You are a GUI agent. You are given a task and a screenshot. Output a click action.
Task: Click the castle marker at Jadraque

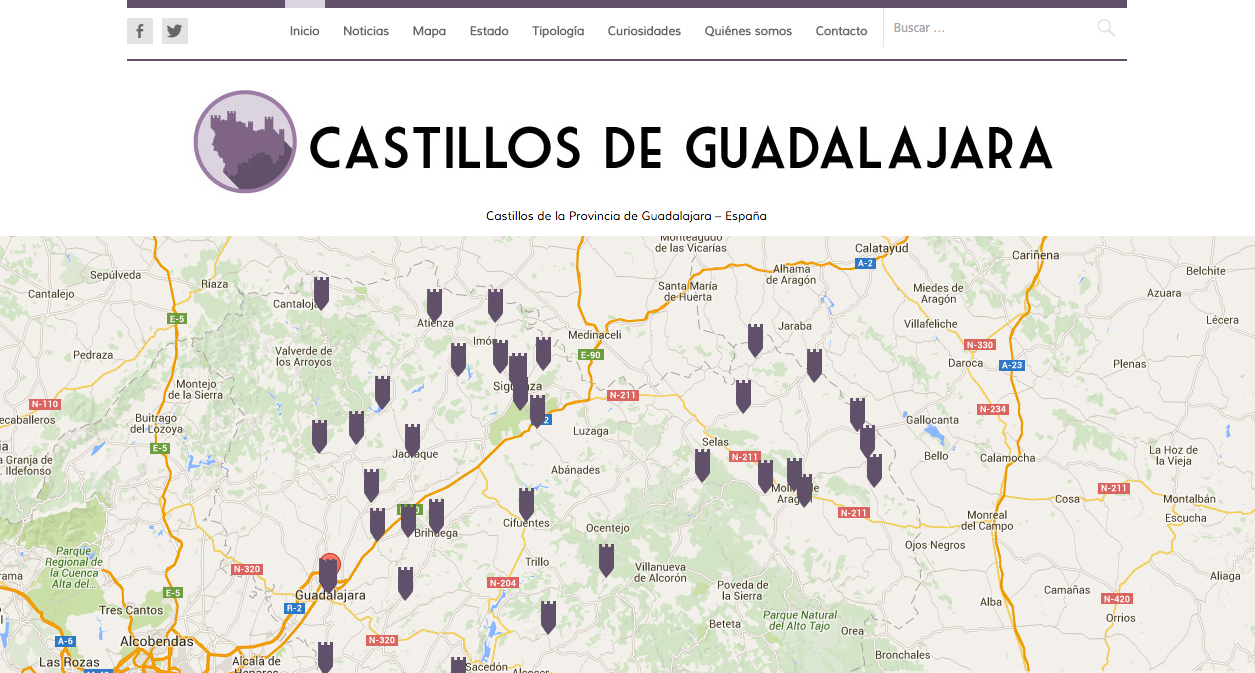(412, 438)
